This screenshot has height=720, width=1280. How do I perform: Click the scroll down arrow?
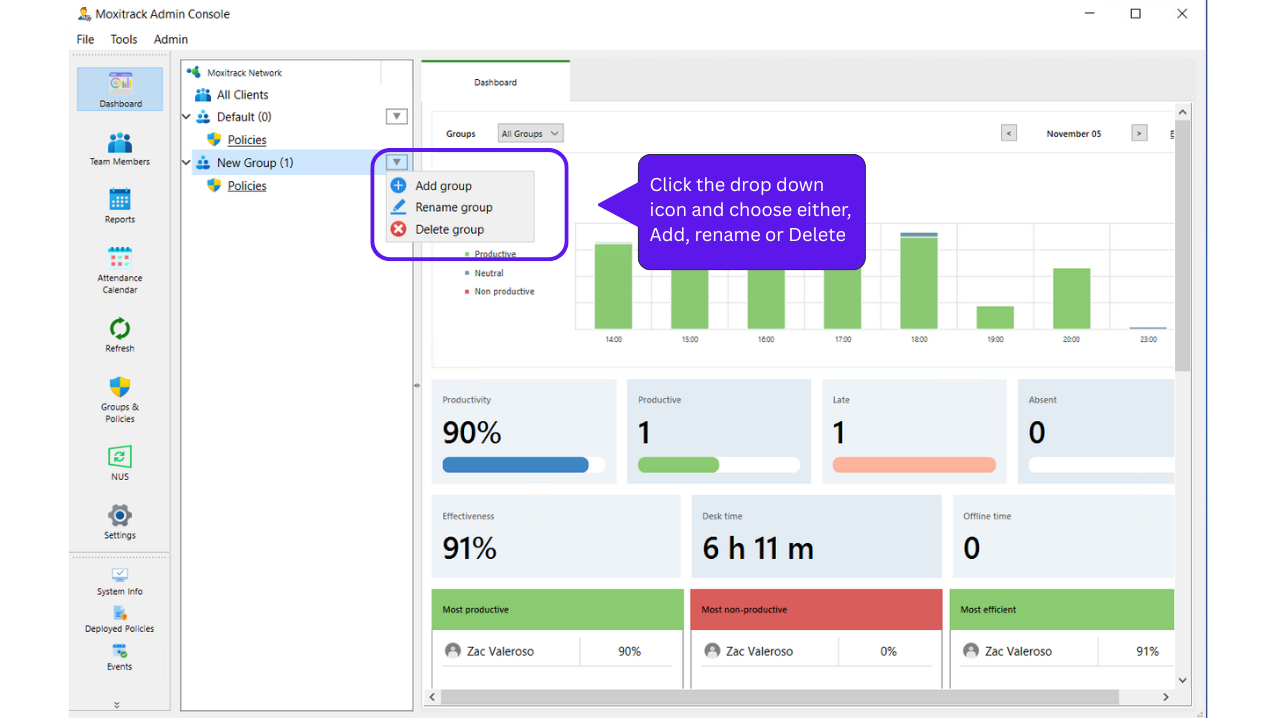click(1183, 681)
